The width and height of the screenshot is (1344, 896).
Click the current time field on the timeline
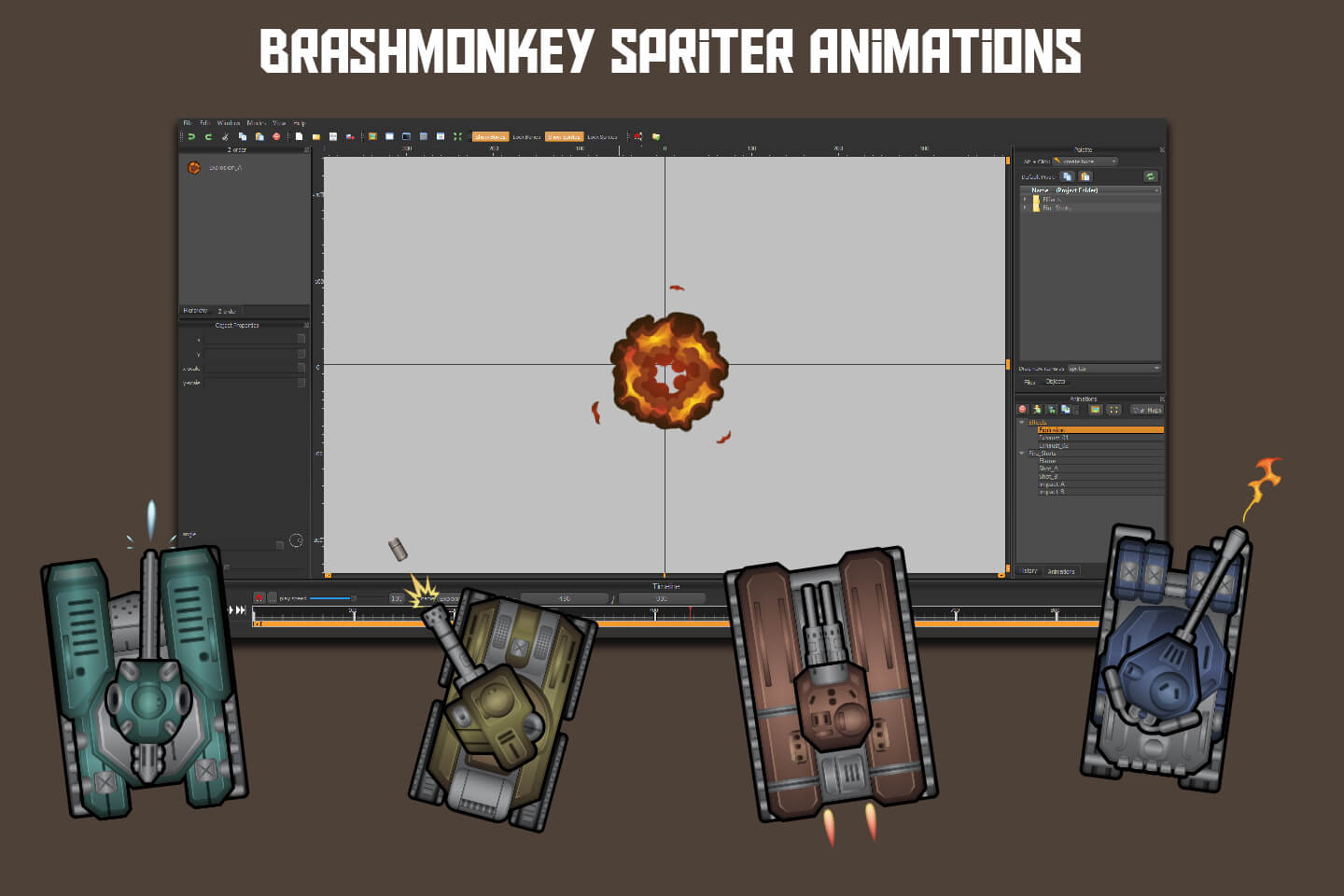tap(565, 598)
